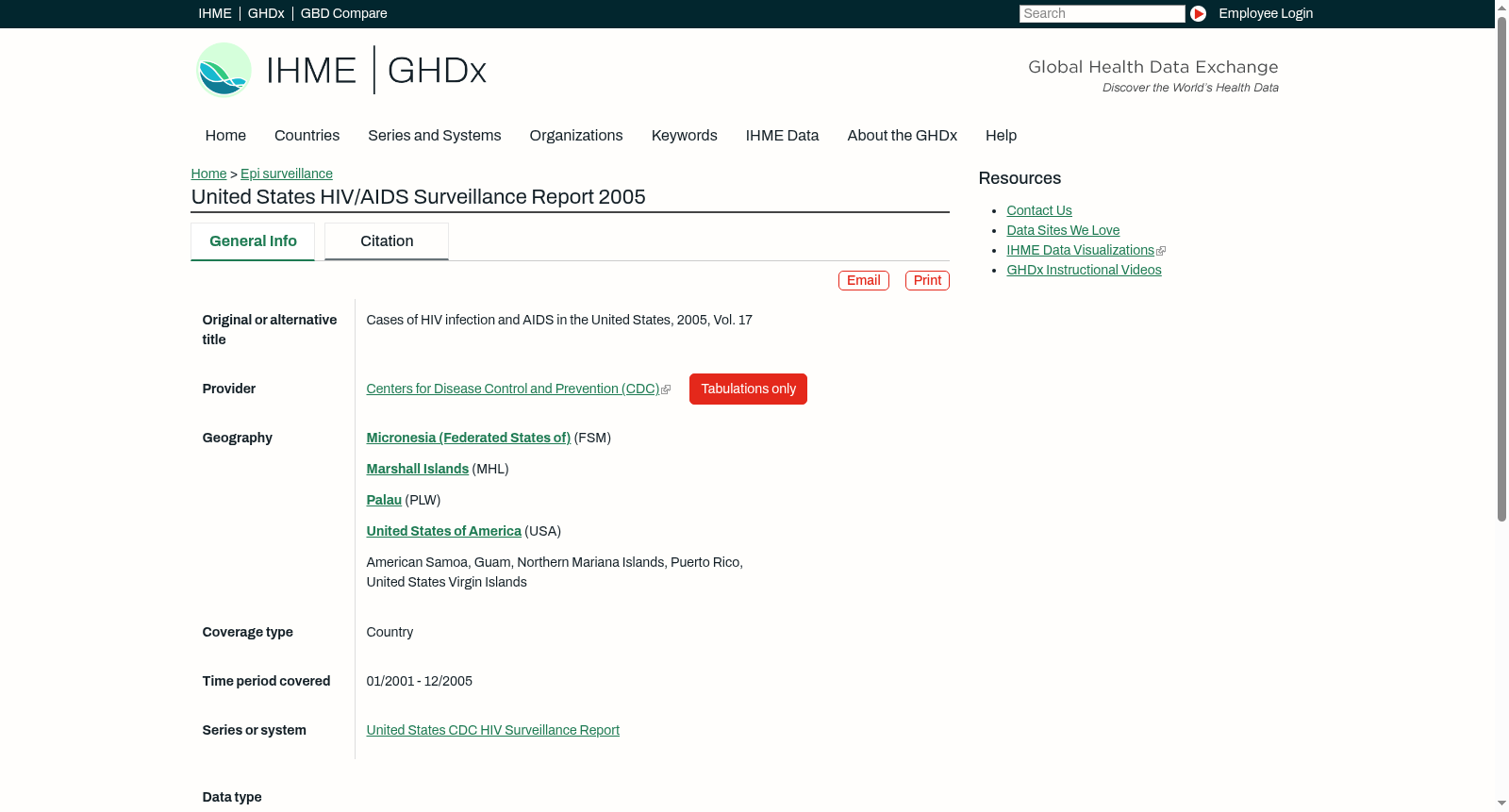Viewport: 1509px width, 812px height.
Task: Open Micronesia (Federated States of) link
Action: (468, 438)
